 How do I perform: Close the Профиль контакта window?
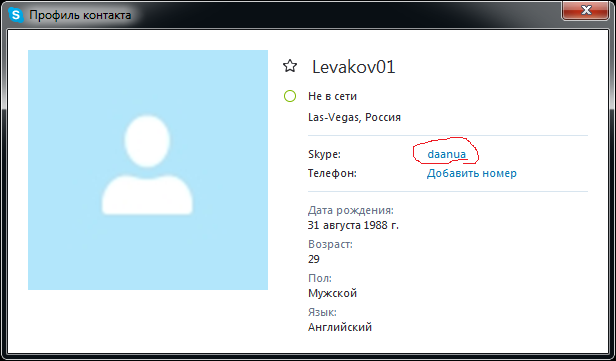pyautogui.click(x=586, y=10)
